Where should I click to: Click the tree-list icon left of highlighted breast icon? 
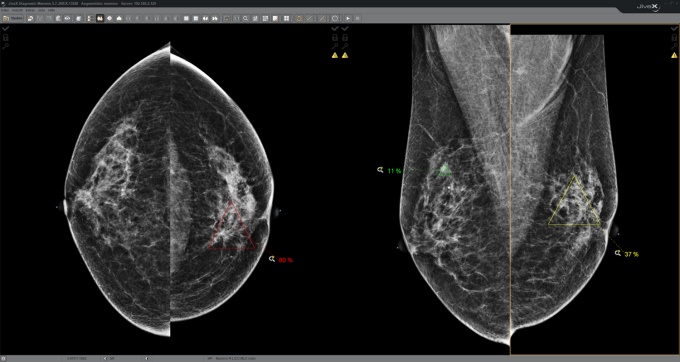point(90,19)
